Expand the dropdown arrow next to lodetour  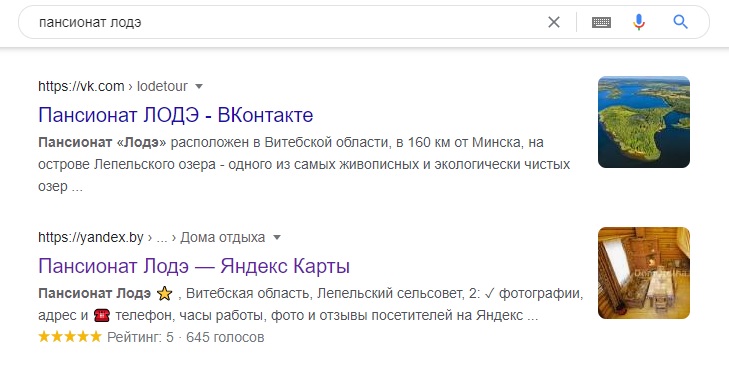pos(199,86)
